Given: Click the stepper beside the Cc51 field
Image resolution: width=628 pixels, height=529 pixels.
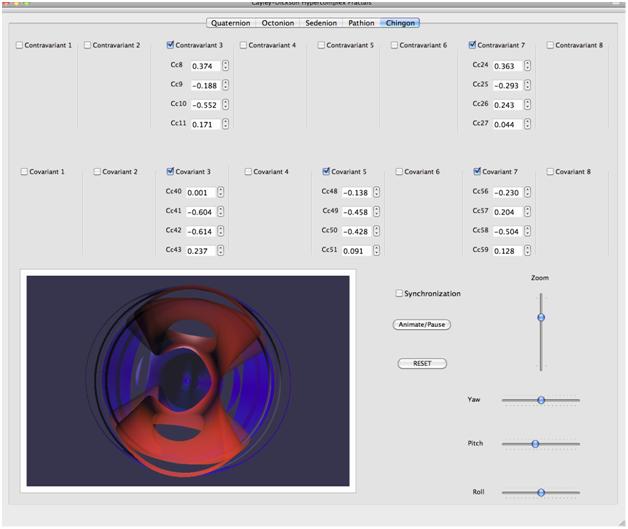Looking at the screenshot, I should tap(373, 251).
